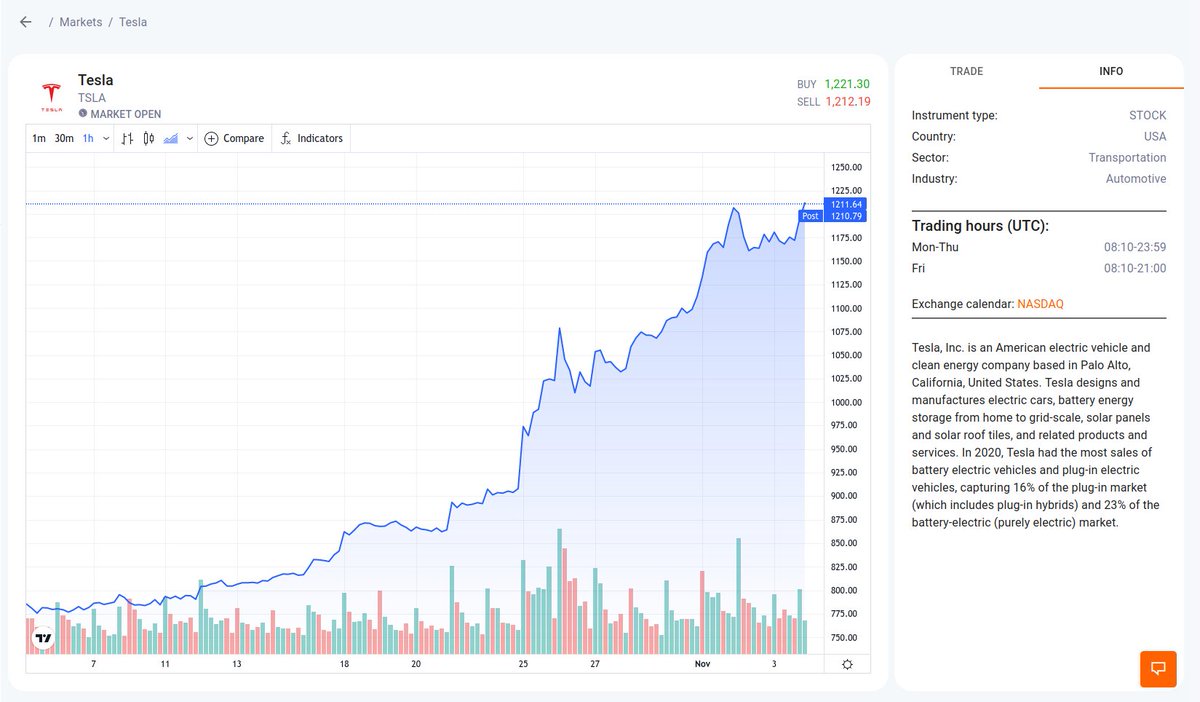Screen dimensions: 1200x702
Task: Open Indicators menu
Action: click(311, 138)
